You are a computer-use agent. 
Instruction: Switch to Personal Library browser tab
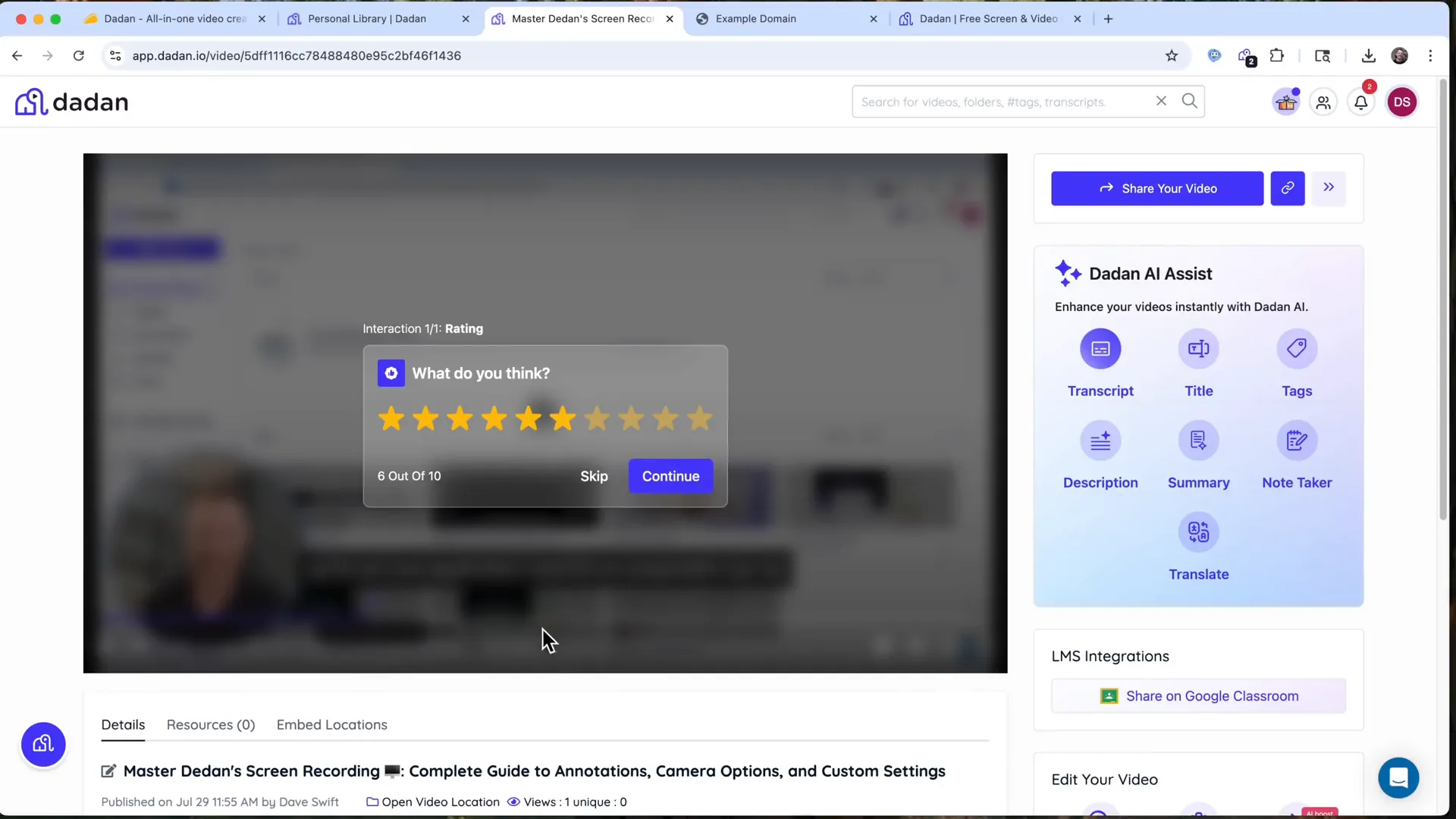click(366, 19)
